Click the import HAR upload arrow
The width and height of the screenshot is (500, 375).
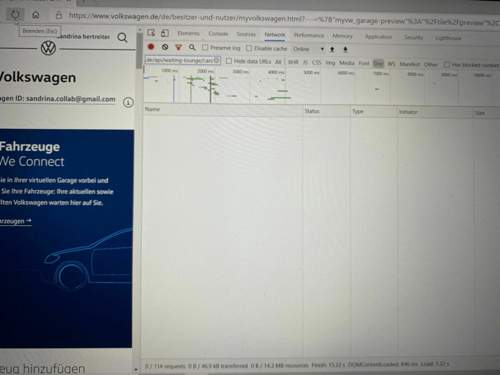coord(332,49)
